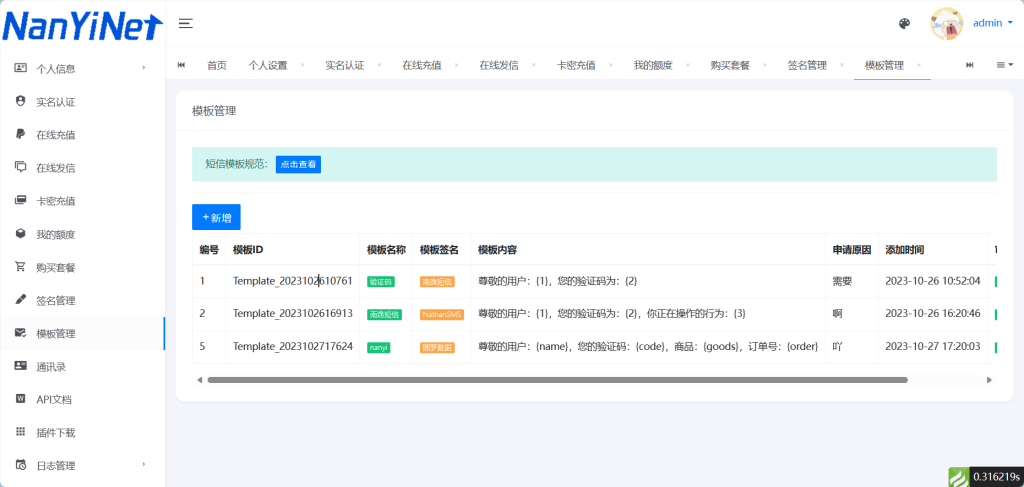
Task: Switch to the 我的额度 tab
Action: pos(653,65)
